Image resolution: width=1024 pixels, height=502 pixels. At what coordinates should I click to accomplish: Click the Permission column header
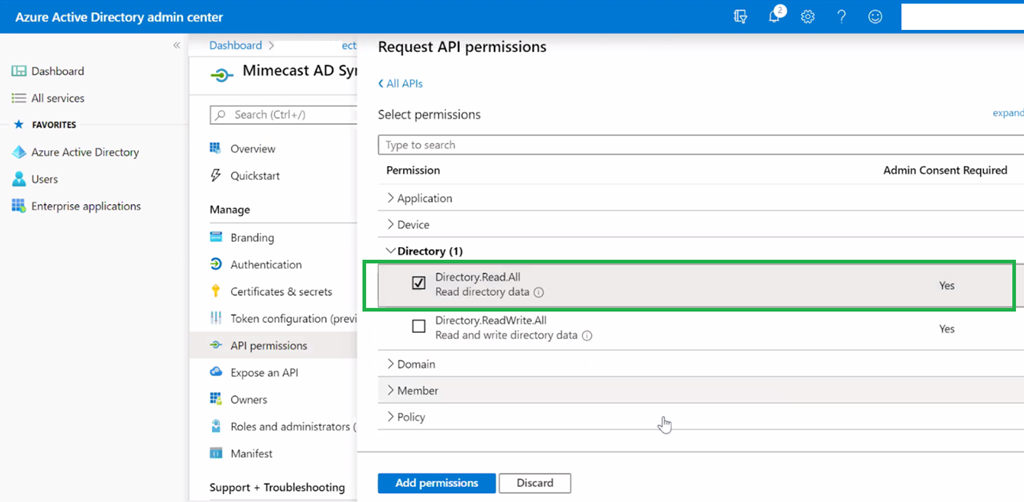tap(413, 170)
